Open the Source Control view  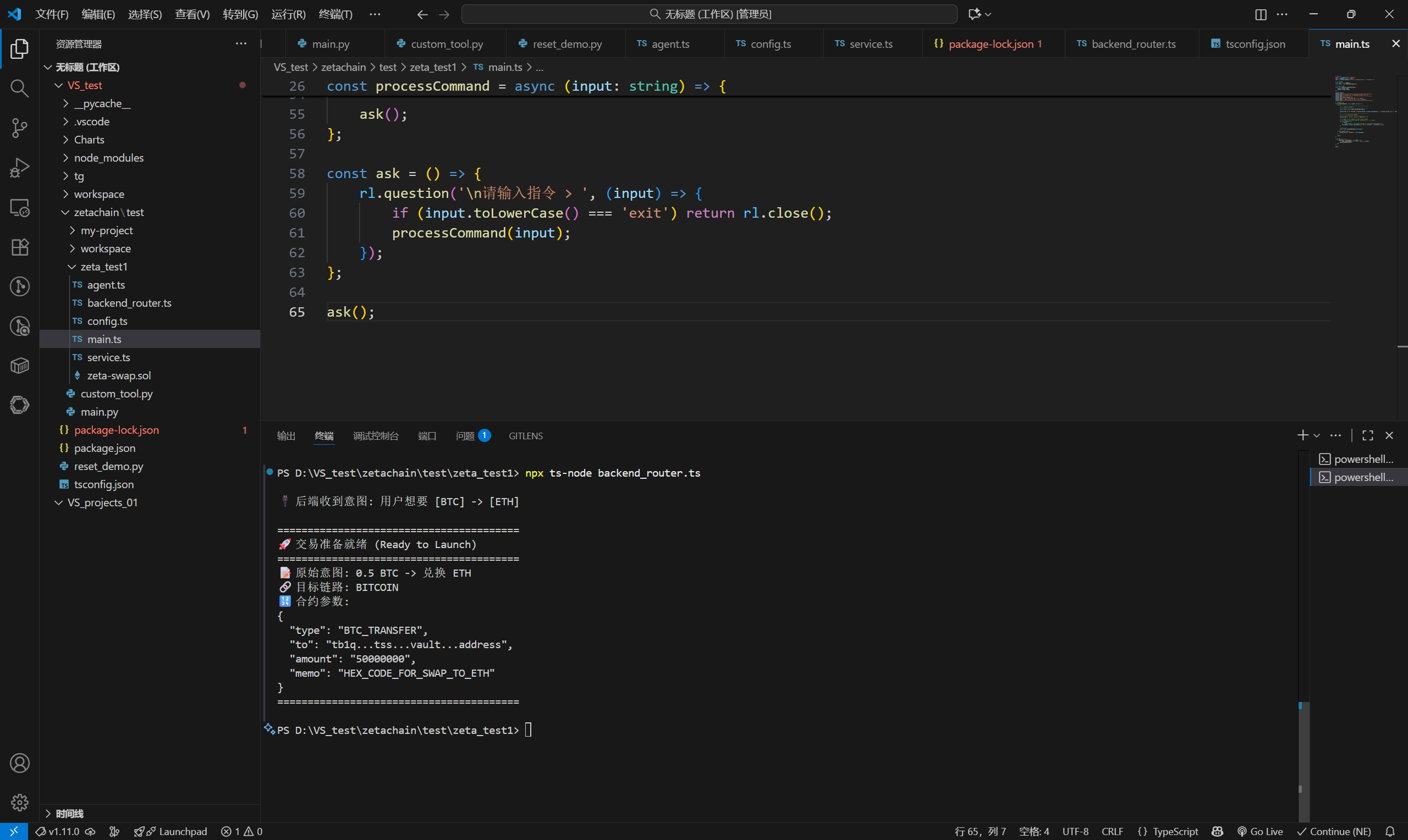pyautogui.click(x=19, y=128)
